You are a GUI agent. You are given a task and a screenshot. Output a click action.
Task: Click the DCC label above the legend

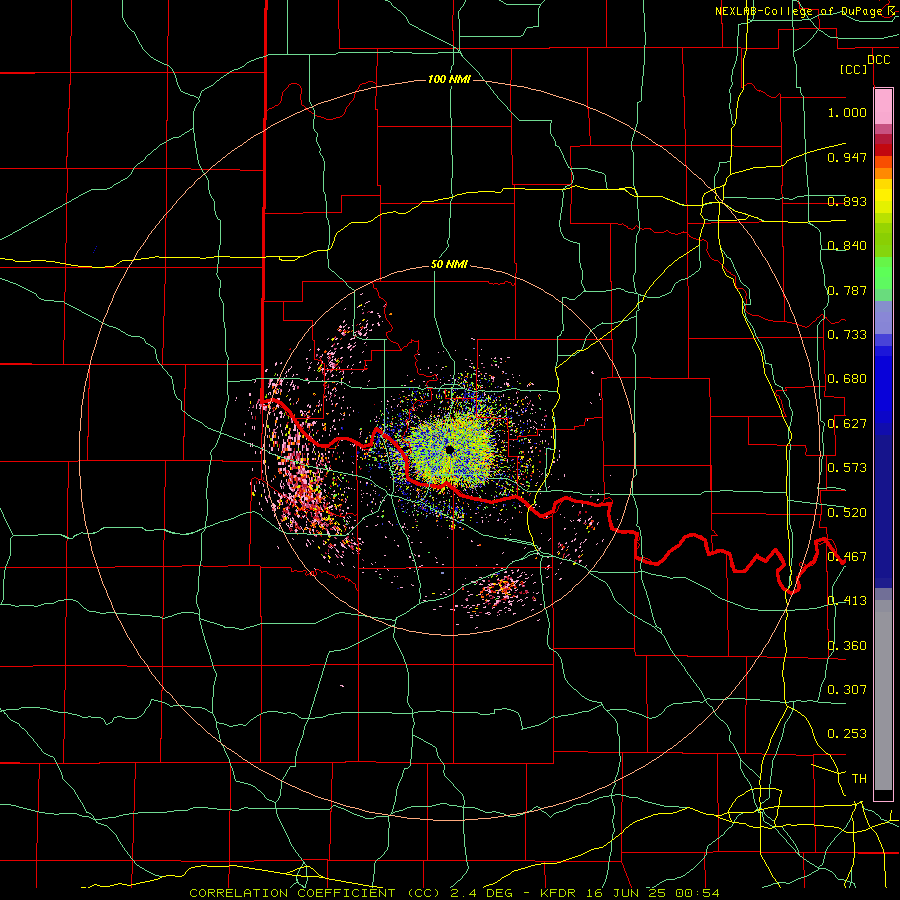[x=878, y=60]
